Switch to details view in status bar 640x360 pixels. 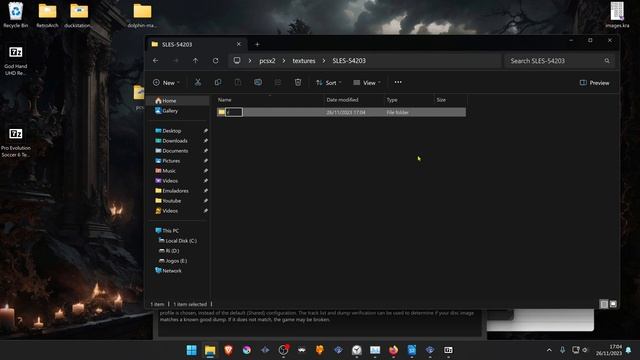coord(604,304)
